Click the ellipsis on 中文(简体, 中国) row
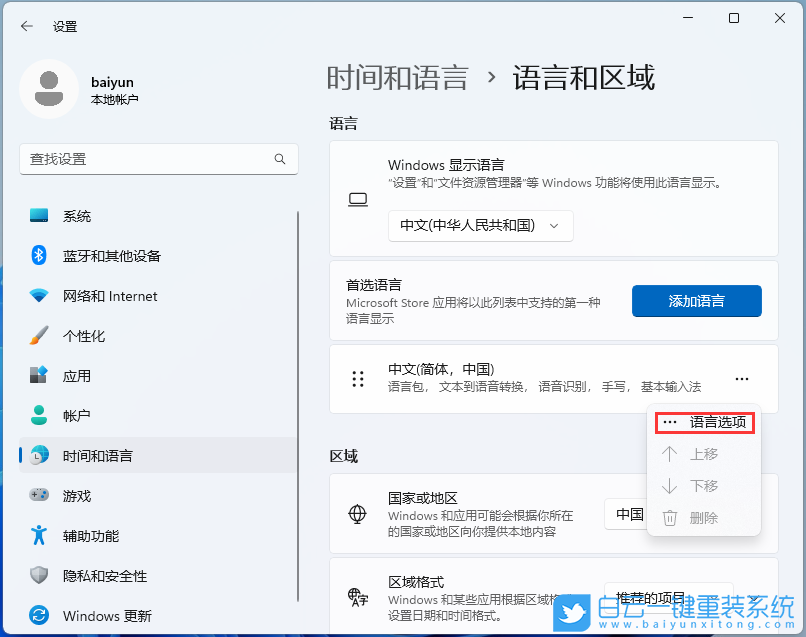Viewport: 806px width, 637px height. [742, 378]
